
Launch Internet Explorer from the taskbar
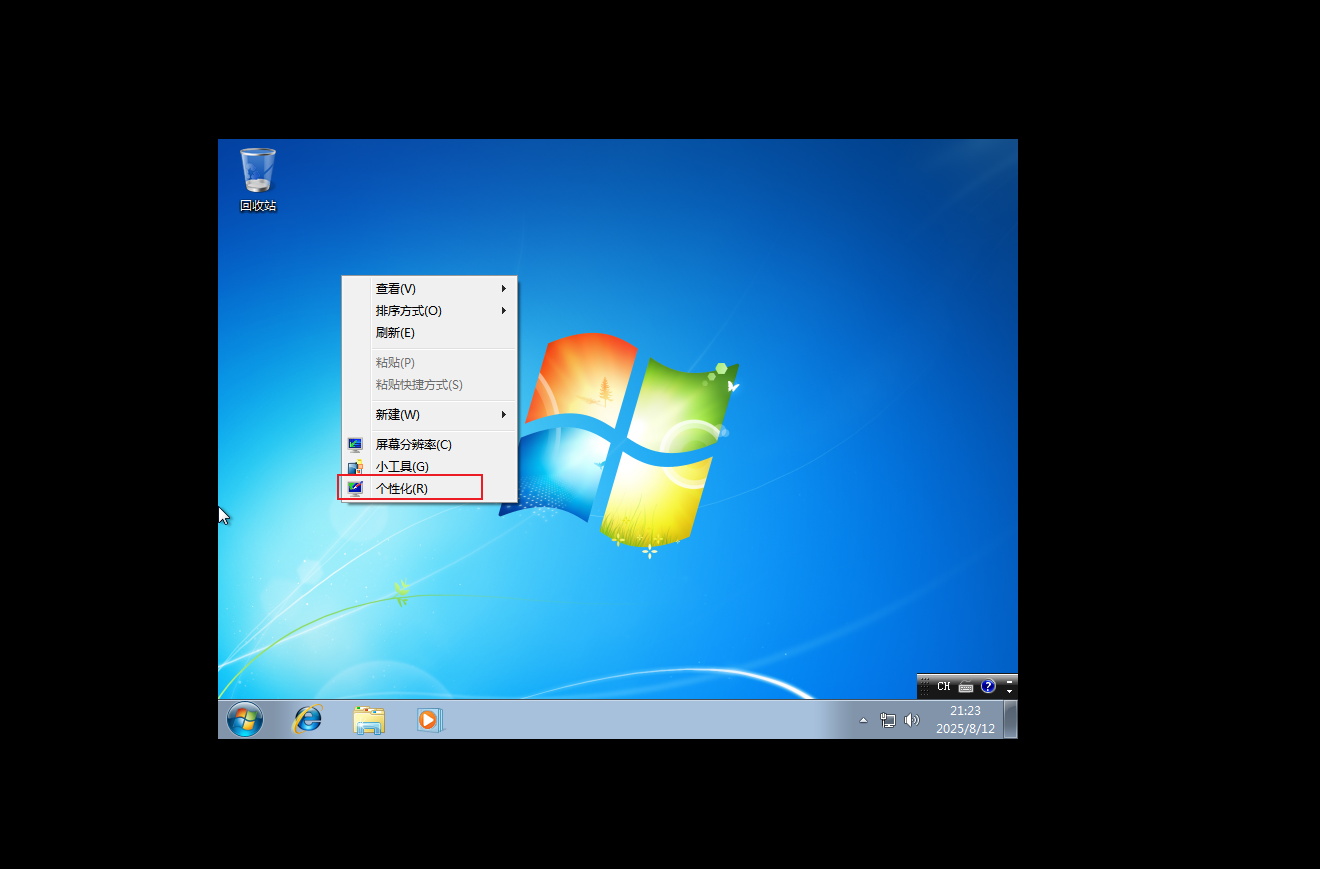307,719
